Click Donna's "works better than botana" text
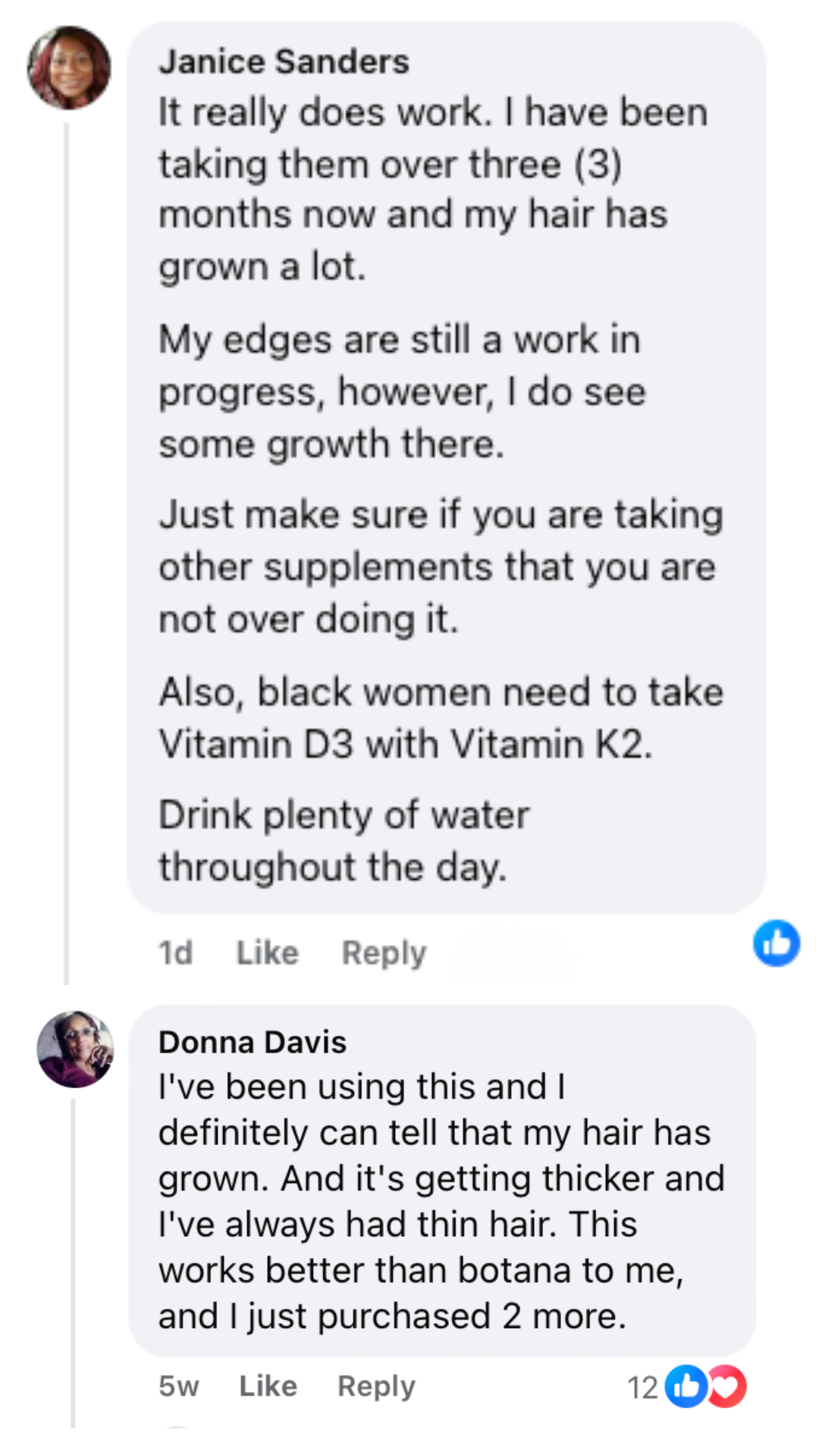Viewport: 819px width, 1456px height. [x=421, y=1270]
